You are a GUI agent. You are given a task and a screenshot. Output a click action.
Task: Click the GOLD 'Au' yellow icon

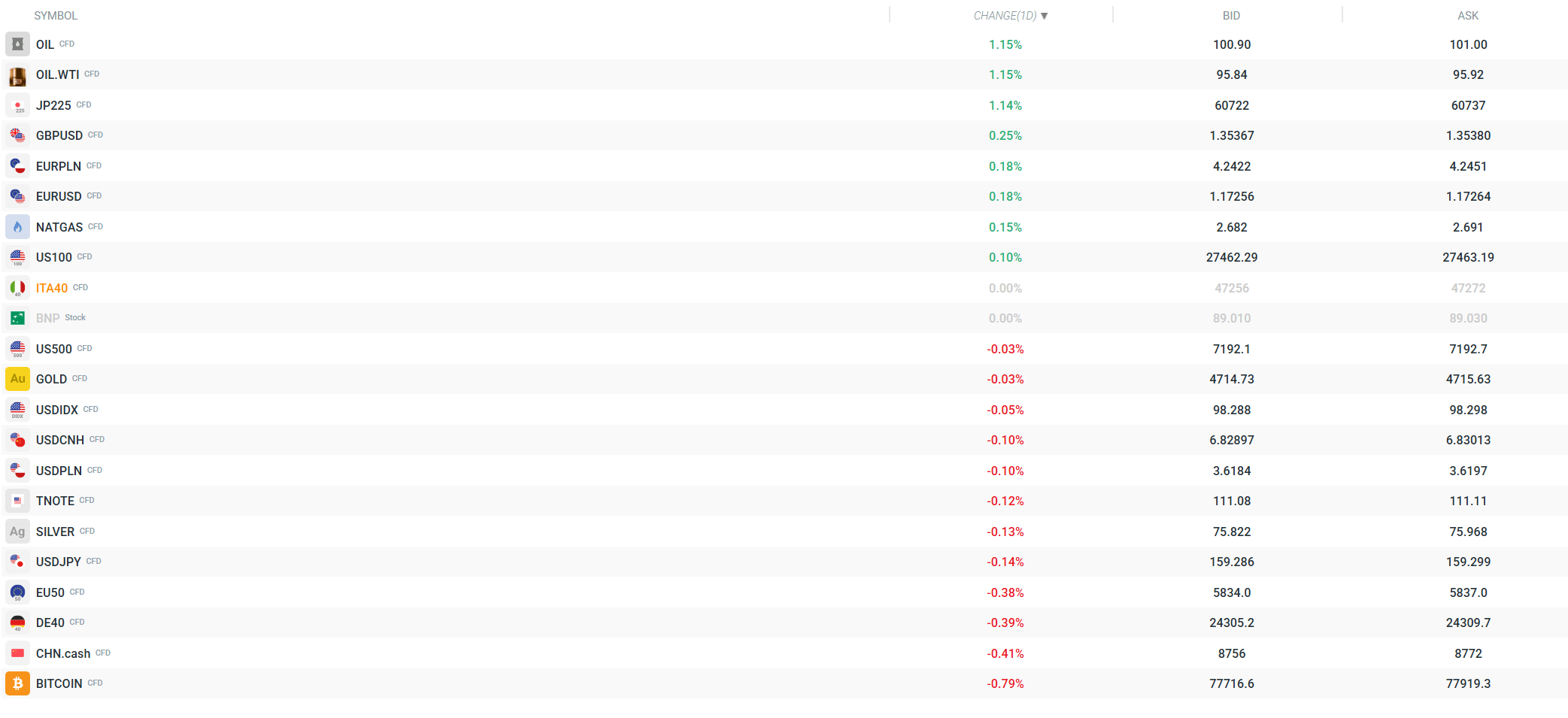click(17, 379)
